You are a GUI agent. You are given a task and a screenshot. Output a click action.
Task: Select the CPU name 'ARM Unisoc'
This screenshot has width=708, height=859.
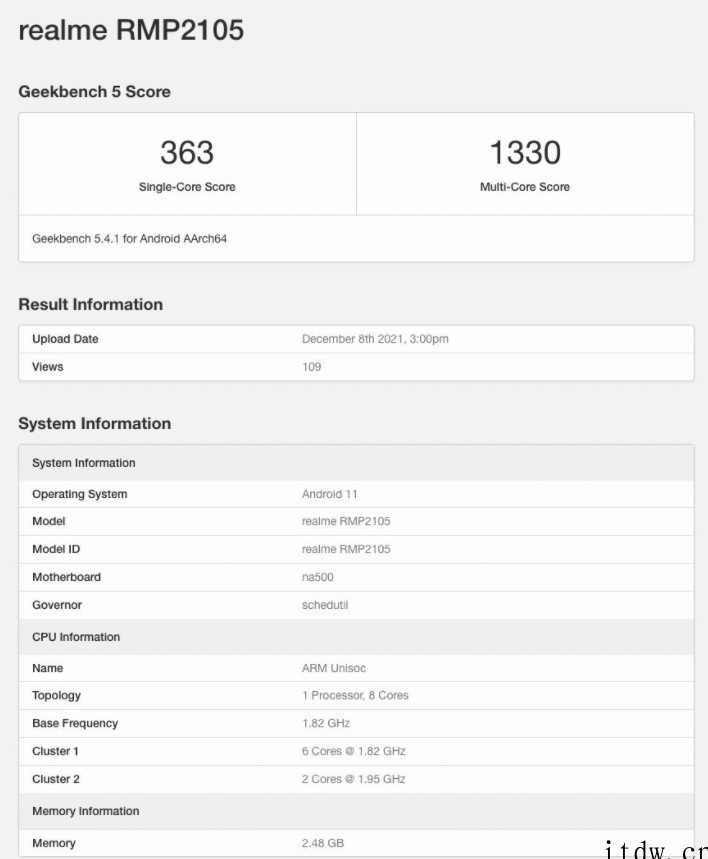(x=334, y=668)
